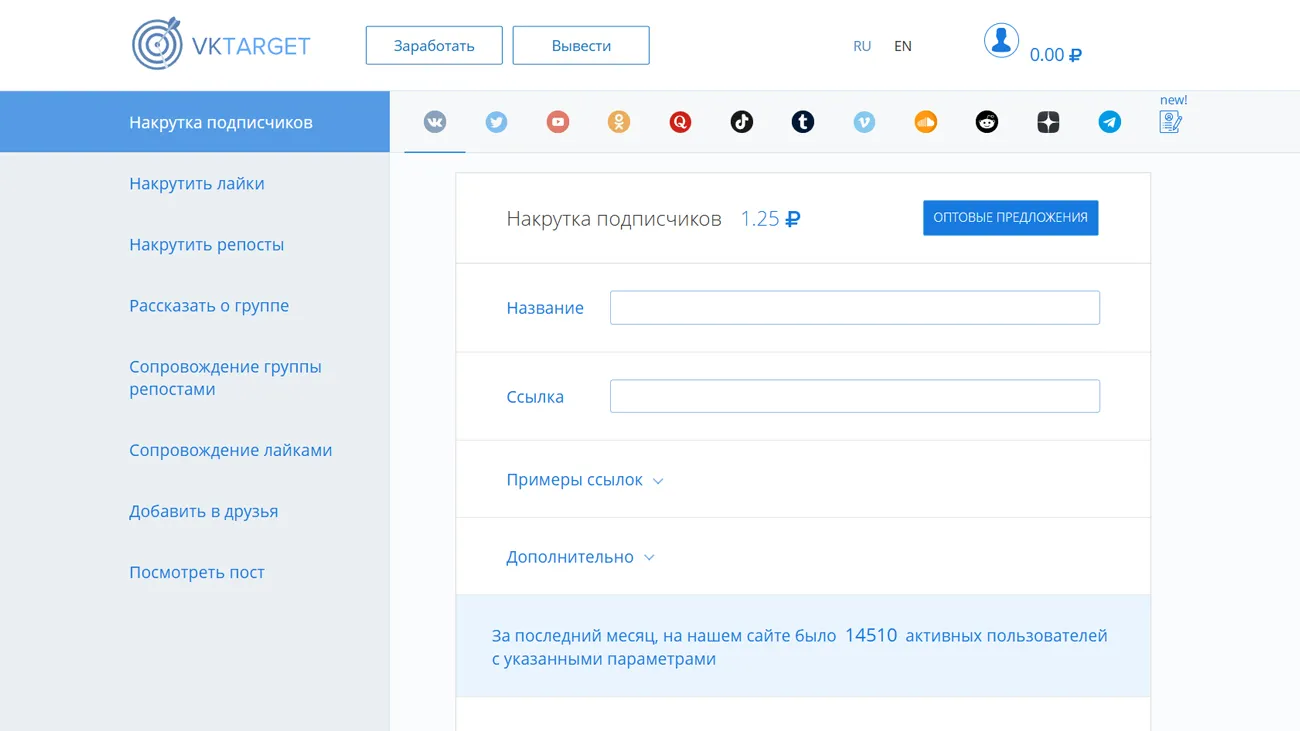Focus the Ссылка input field

click(855, 396)
